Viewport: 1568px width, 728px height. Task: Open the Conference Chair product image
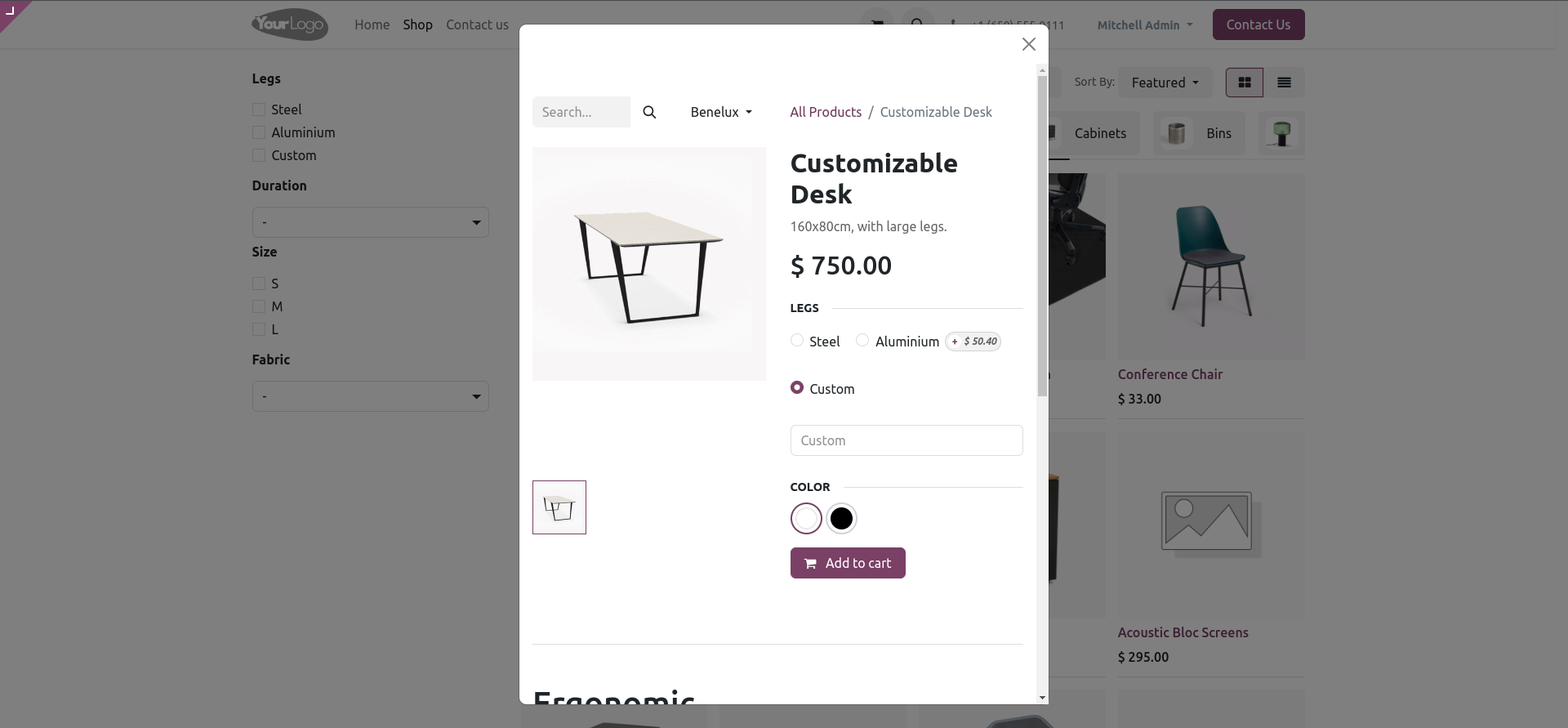[1210, 266]
